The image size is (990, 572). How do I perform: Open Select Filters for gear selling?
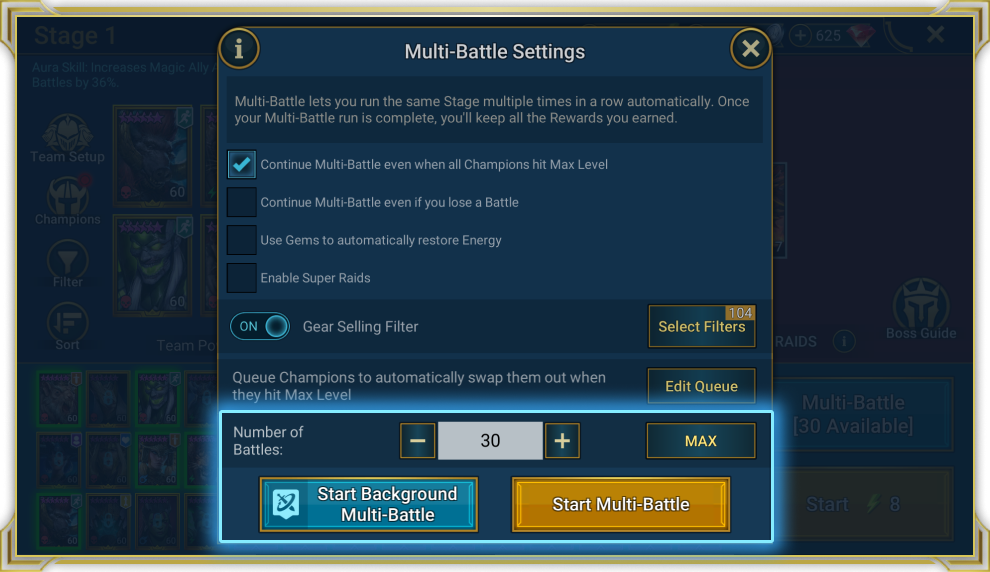coord(701,326)
